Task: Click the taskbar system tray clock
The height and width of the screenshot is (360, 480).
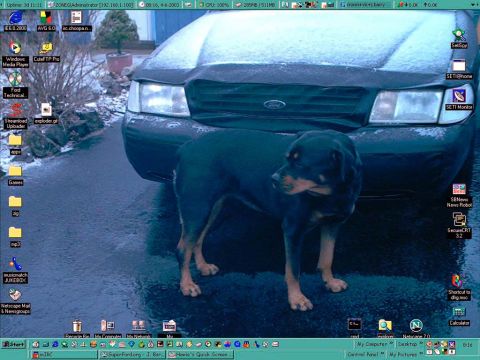Action: click(x=467, y=345)
